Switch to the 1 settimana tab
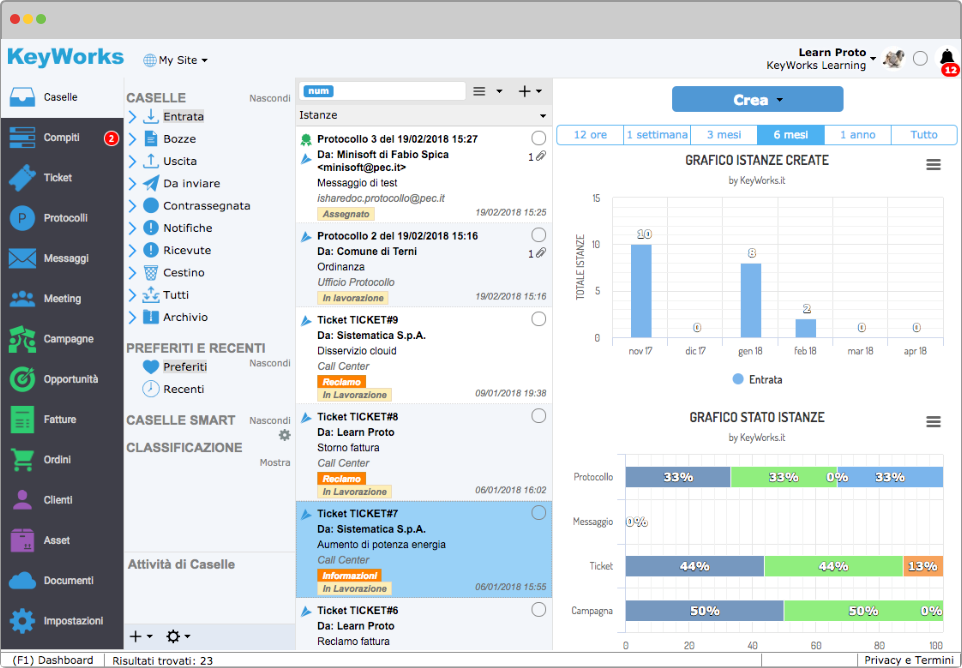The height and width of the screenshot is (668, 962). 657,135
